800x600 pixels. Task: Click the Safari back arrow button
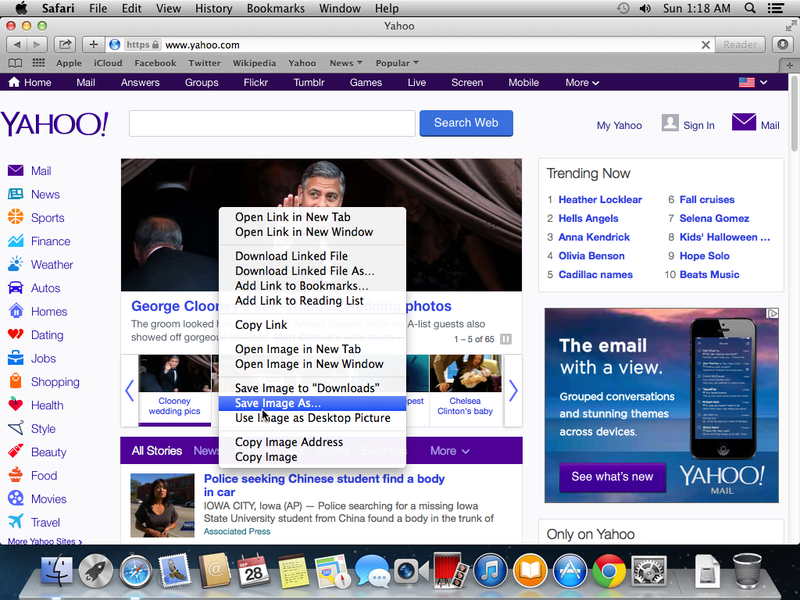click(16, 45)
